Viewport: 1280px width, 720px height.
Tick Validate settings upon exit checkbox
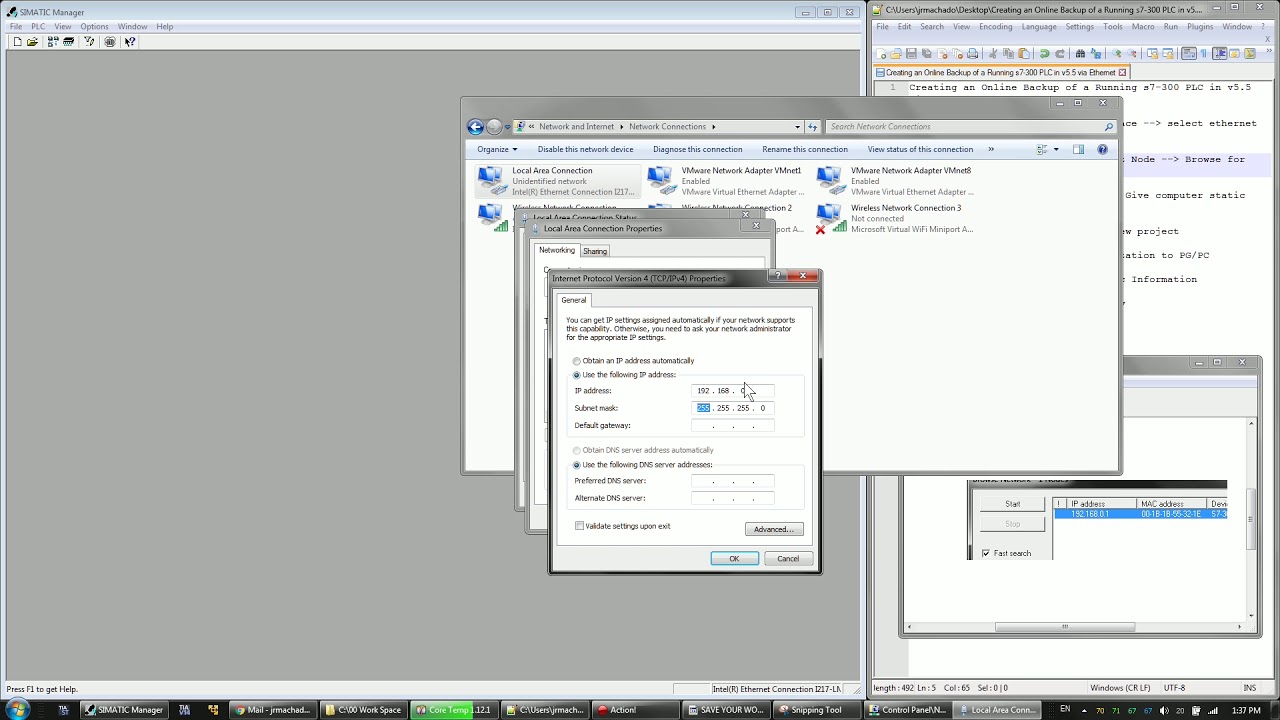[580, 526]
